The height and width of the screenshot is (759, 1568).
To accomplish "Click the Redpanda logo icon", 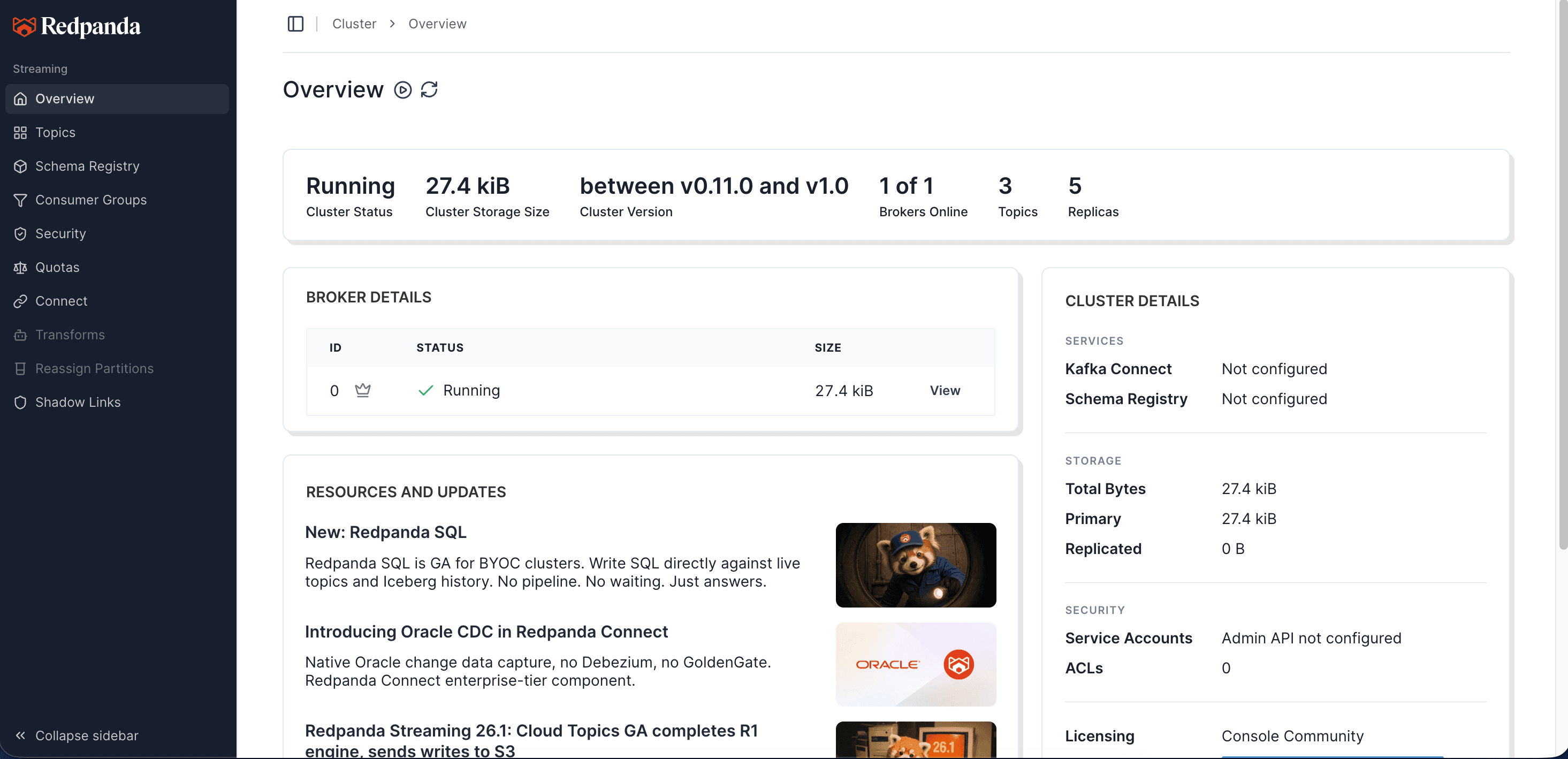I will [24, 26].
